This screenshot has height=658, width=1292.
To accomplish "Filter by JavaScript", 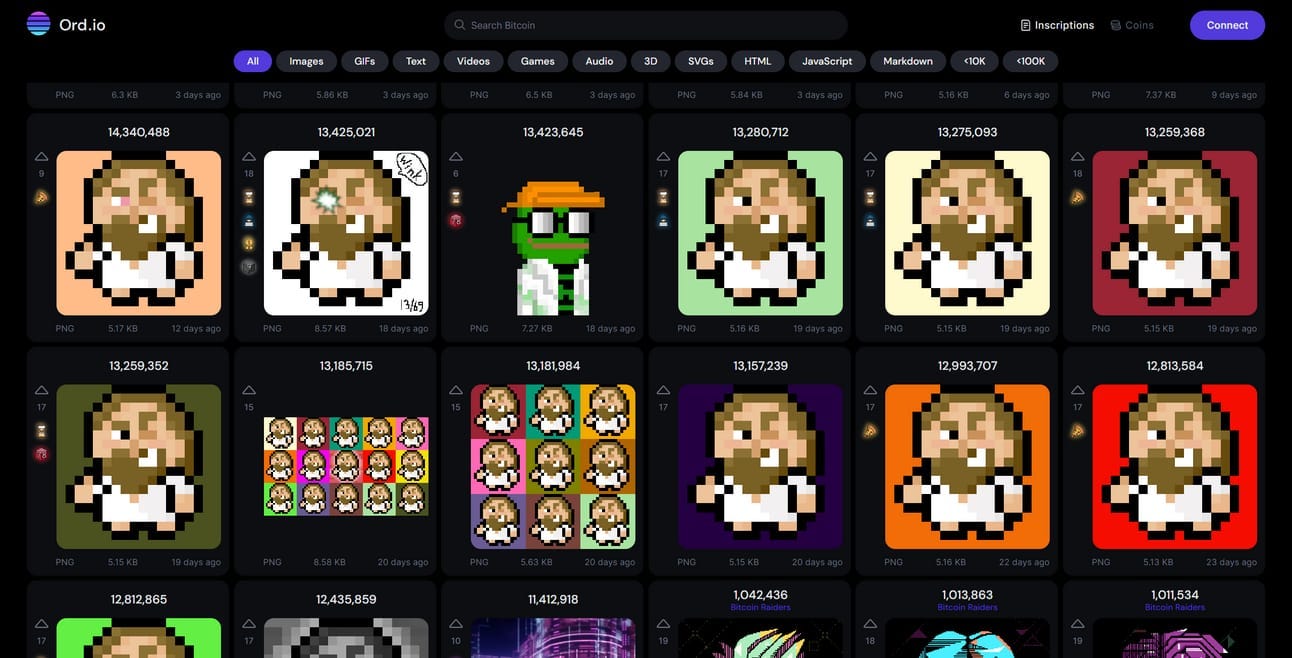I will point(827,61).
